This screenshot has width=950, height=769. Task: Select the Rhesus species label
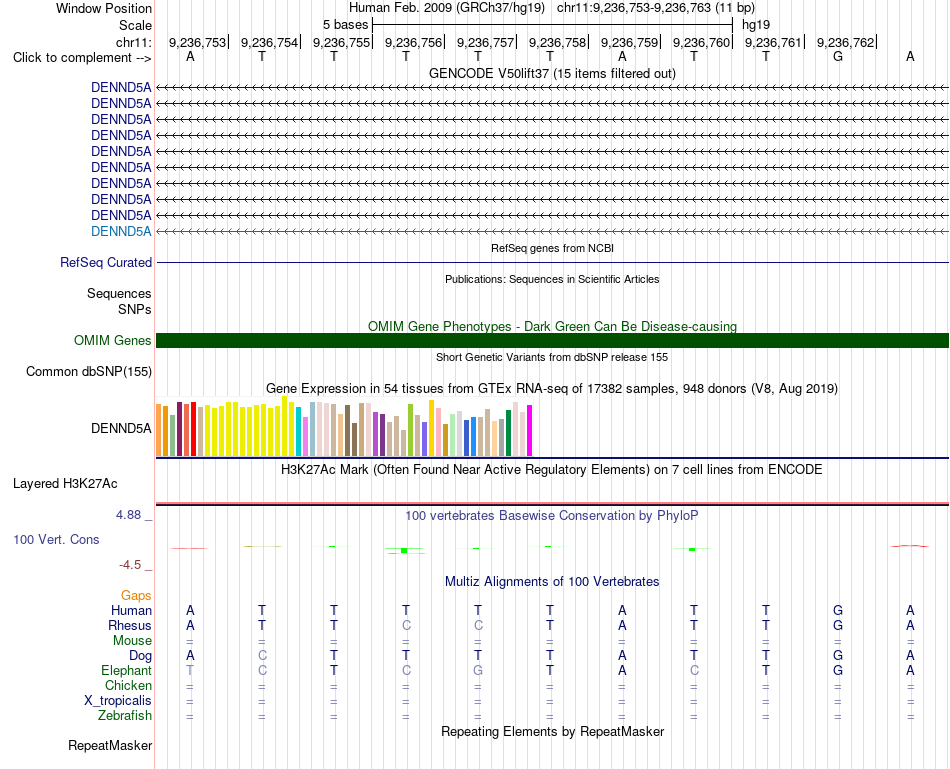click(130, 625)
